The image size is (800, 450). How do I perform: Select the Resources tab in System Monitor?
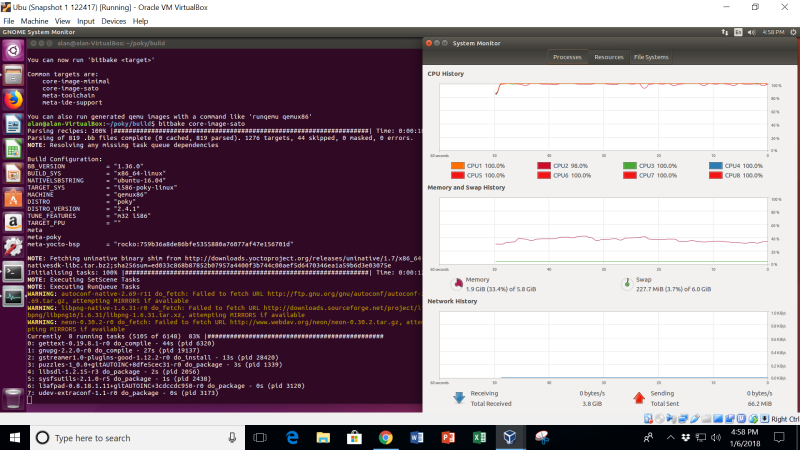[x=609, y=57]
